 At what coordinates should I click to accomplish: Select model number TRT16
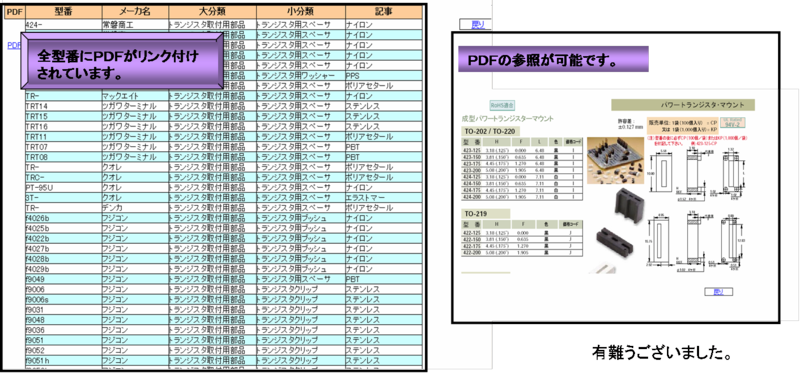(63, 127)
